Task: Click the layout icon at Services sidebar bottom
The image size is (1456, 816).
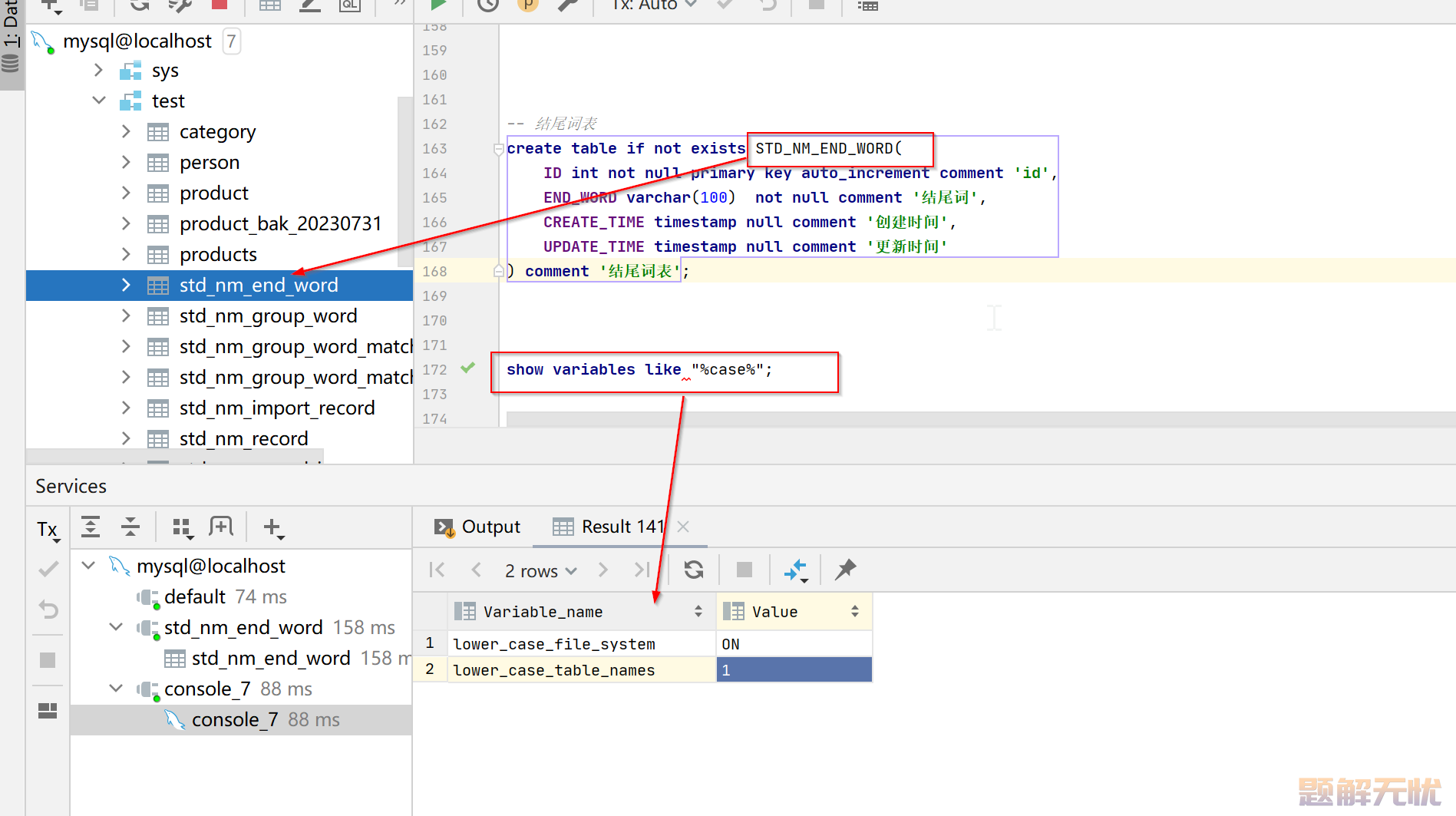Action: pos(48,711)
